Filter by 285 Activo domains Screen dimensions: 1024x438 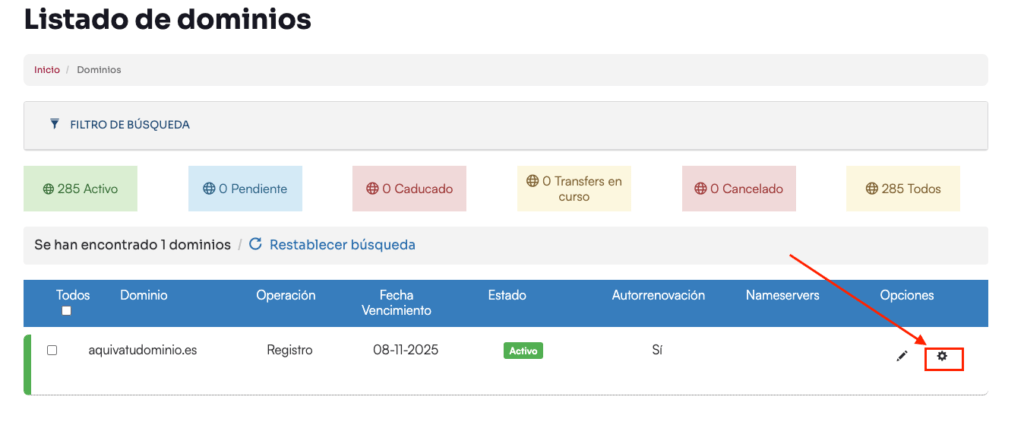(80, 189)
